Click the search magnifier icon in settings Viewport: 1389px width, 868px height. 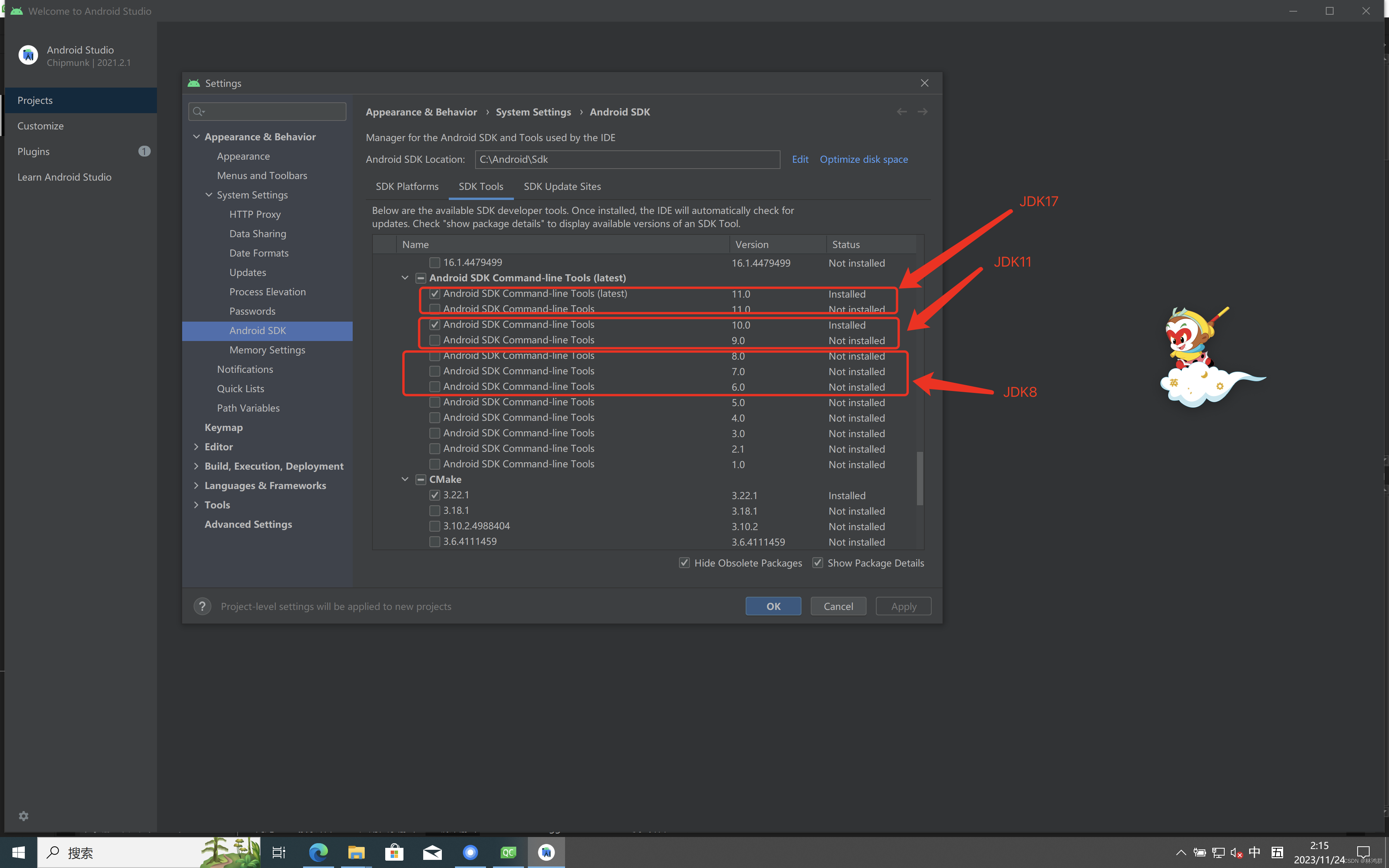198,111
